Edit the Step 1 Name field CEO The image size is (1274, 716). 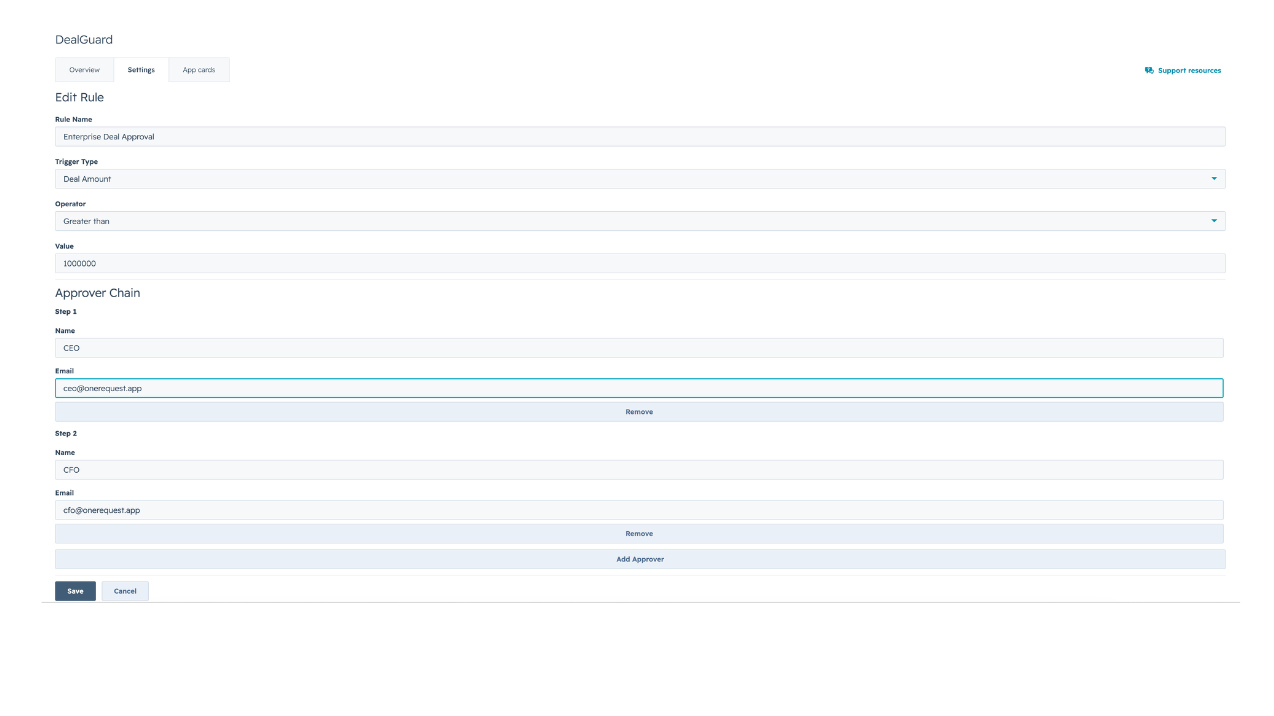tap(639, 348)
